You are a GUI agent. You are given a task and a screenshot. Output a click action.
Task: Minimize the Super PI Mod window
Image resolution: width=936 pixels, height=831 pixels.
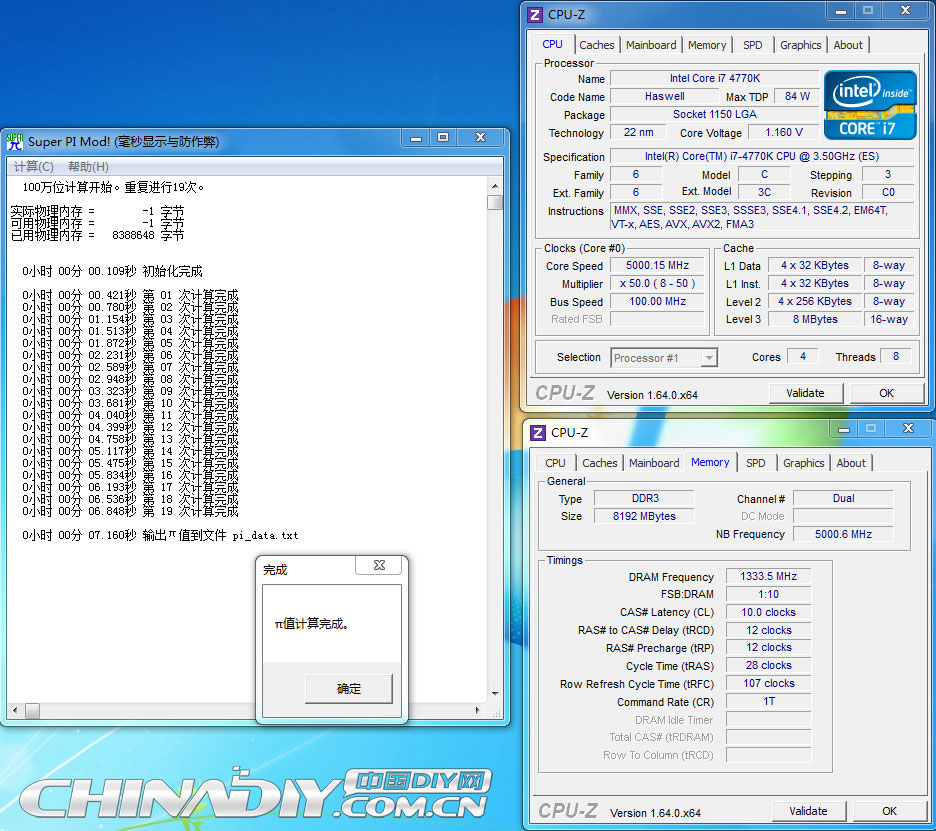click(x=417, y=138)
